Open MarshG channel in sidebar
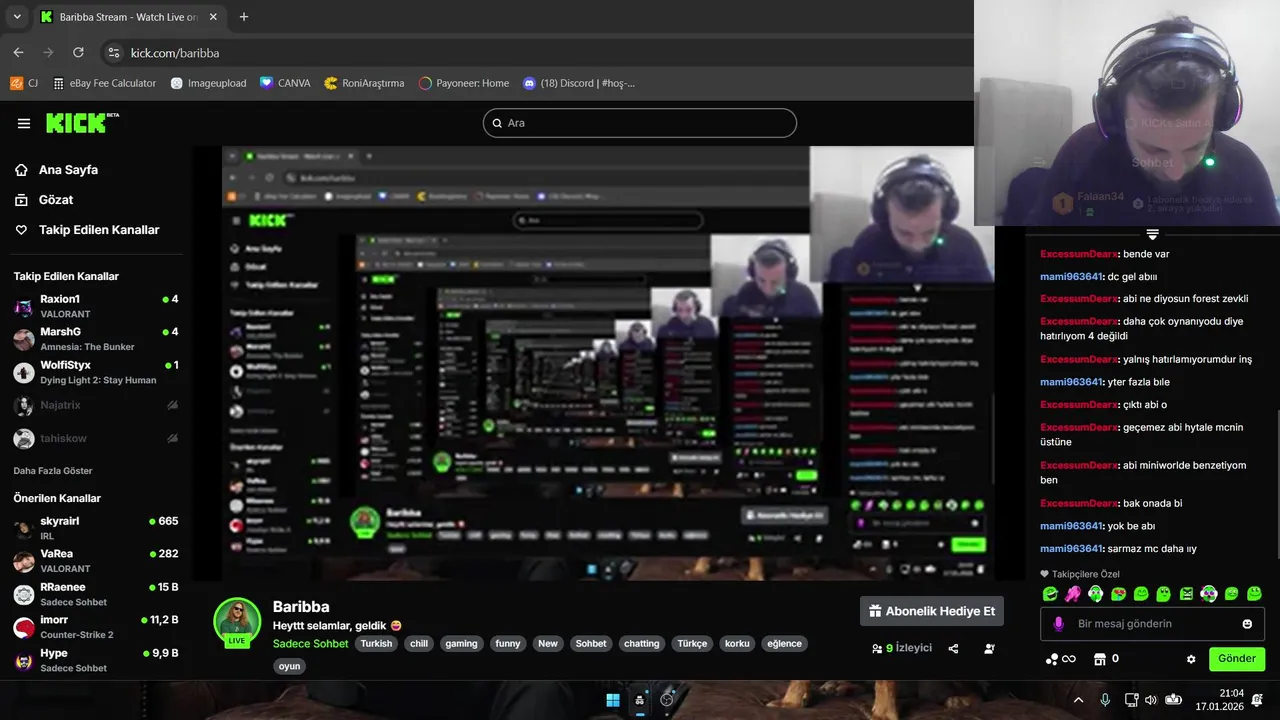1280x720 pixels. coord(96,338)
